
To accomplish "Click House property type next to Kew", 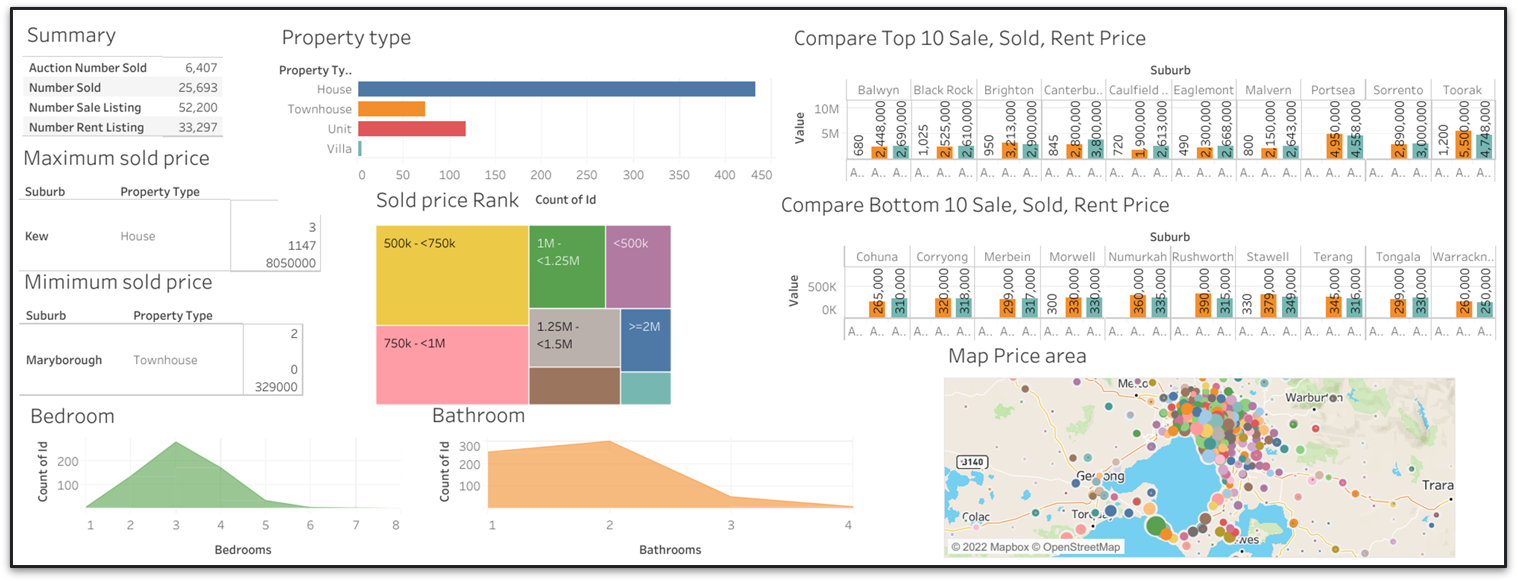I will pos(138,236).
